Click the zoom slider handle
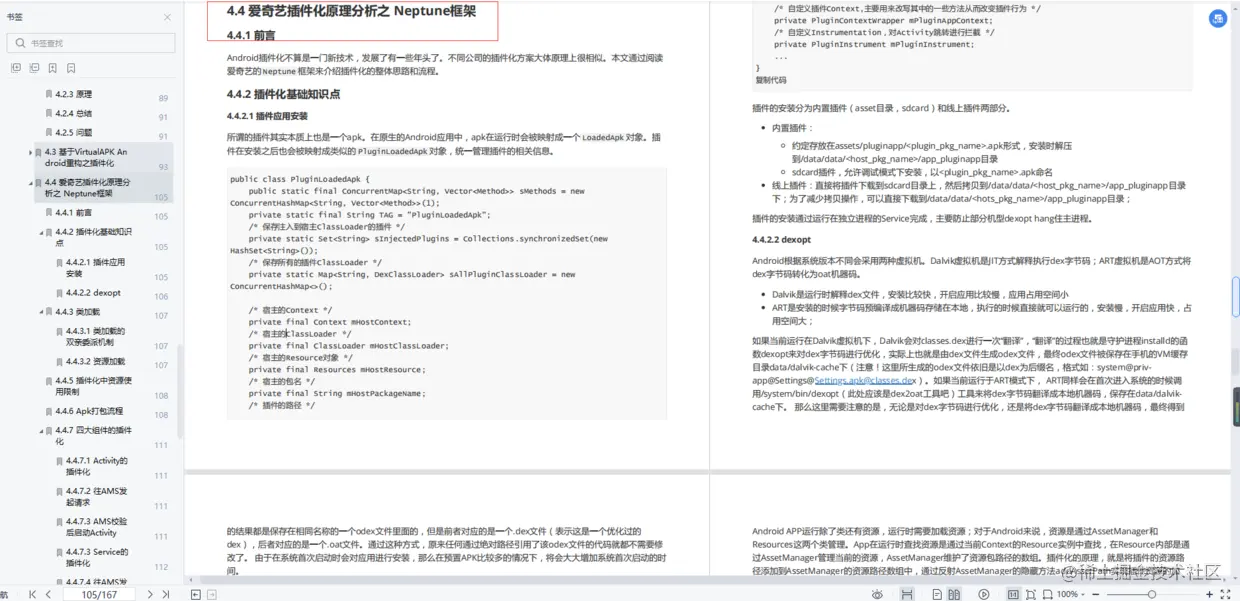The width and height of the screenshot is (1240, 601). click(1152, 594)
